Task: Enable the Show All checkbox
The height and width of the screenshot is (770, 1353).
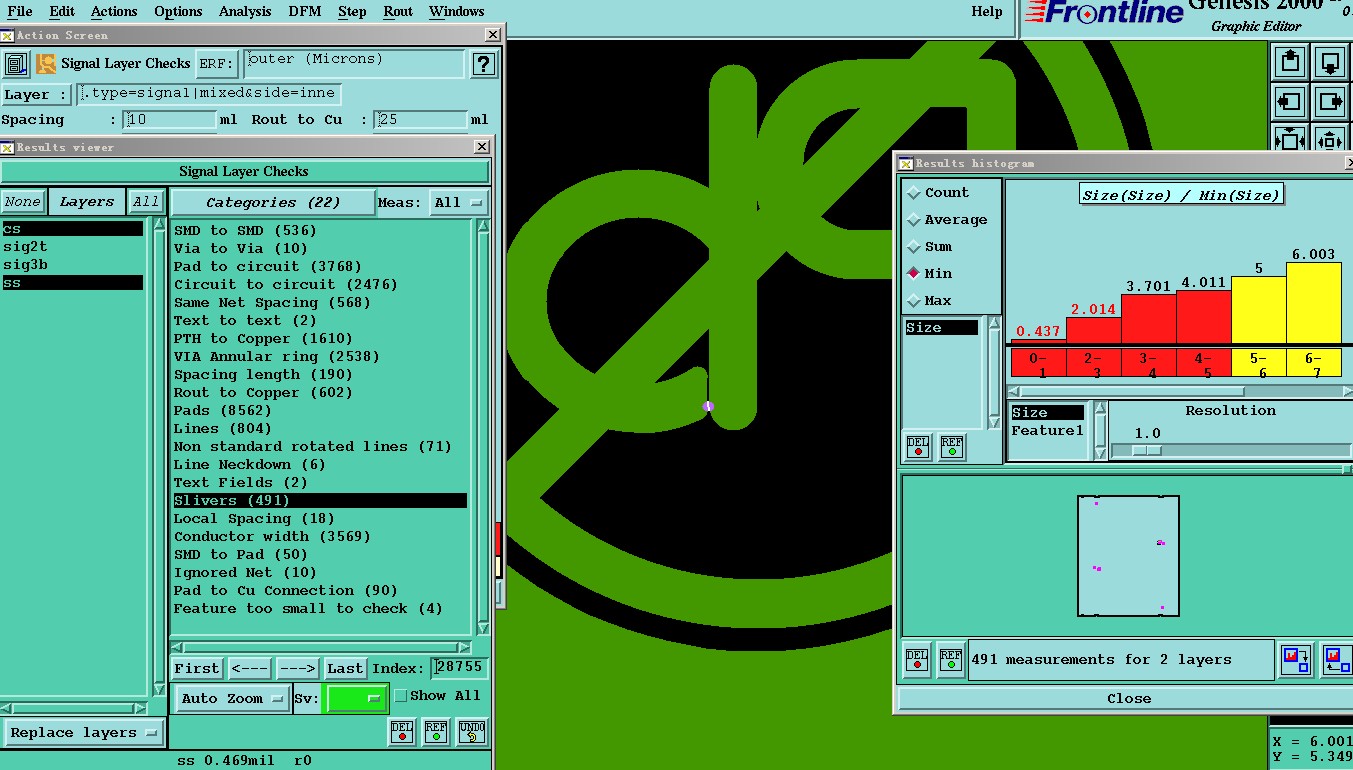Action: pyautogui.click(x=401, y=696)
